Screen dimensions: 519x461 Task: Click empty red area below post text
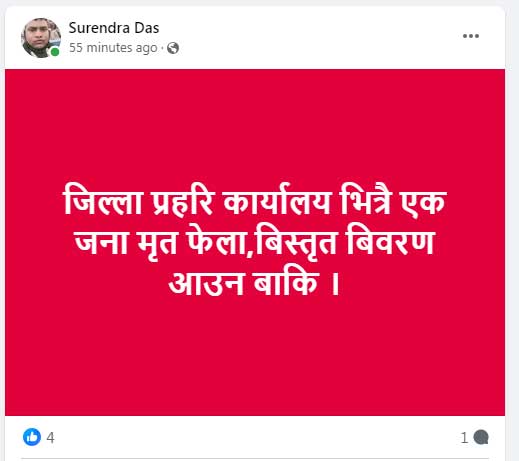[x=254, y=357]
